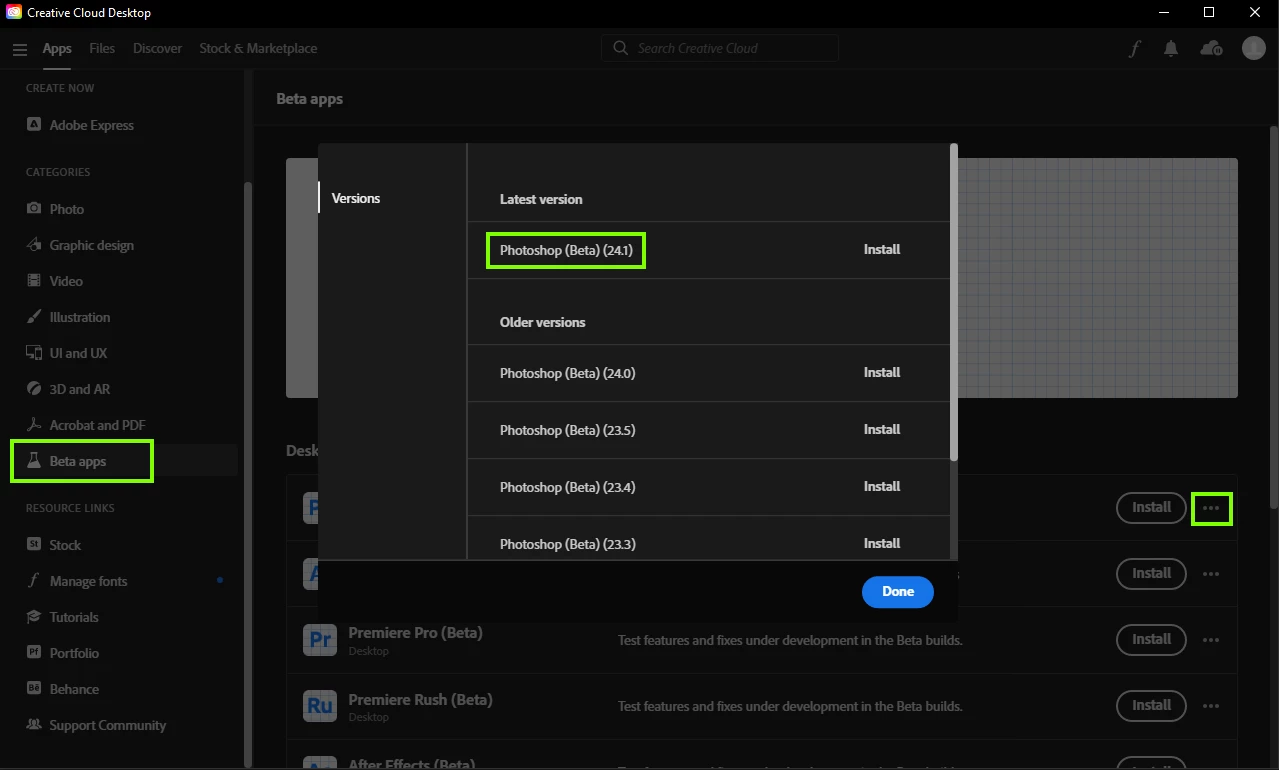Open the hamburger menu icon
1279x770 pixels.
point(20,49)
